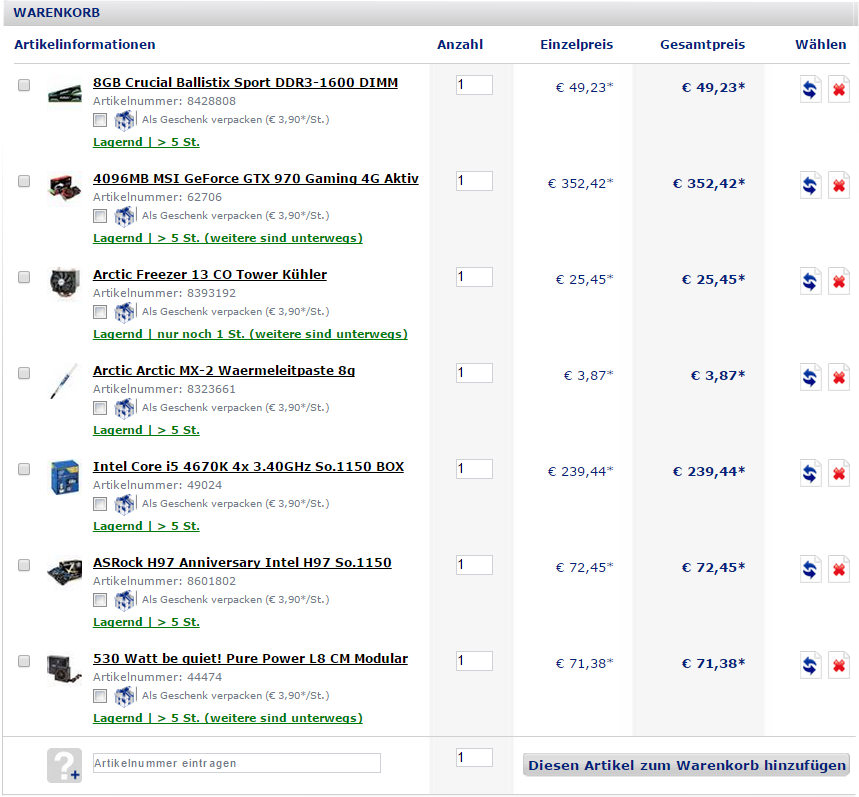Open Arctic MX-2 Waermeleitpaste 8g link
The image size is (859, 797).
point(224,371)
